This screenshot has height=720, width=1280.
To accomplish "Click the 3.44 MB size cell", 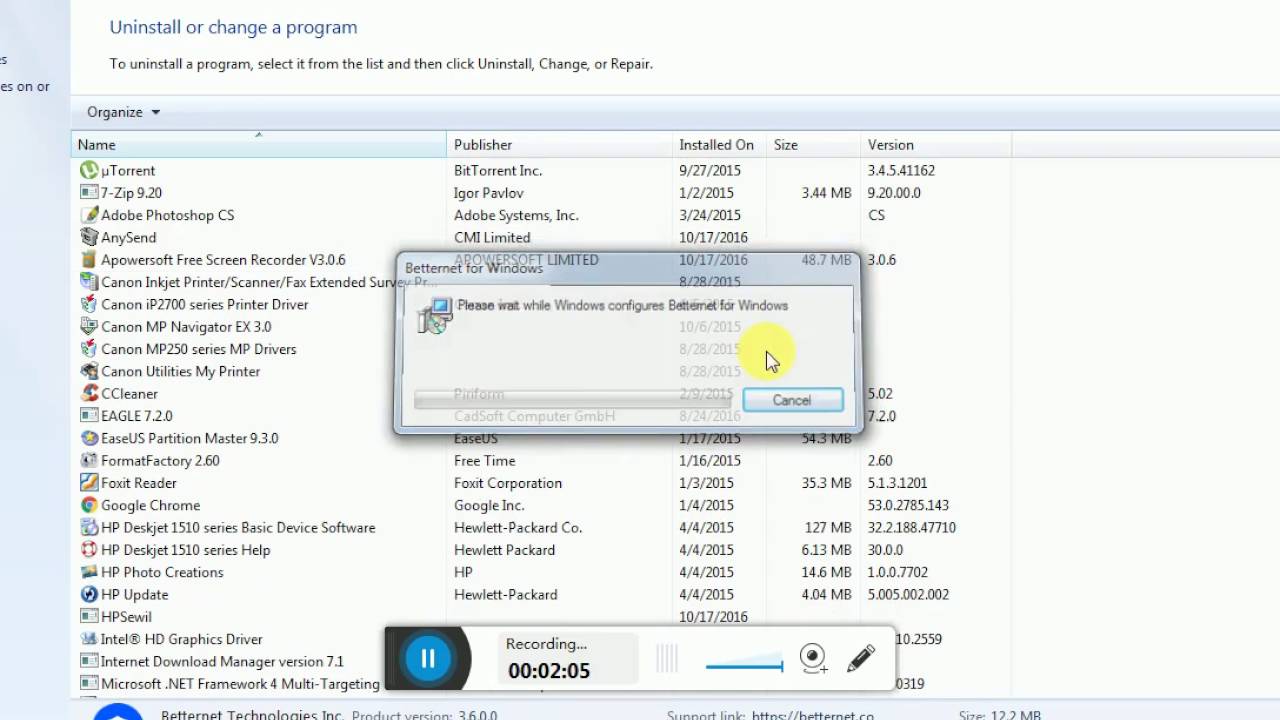I will click(827, 193).
